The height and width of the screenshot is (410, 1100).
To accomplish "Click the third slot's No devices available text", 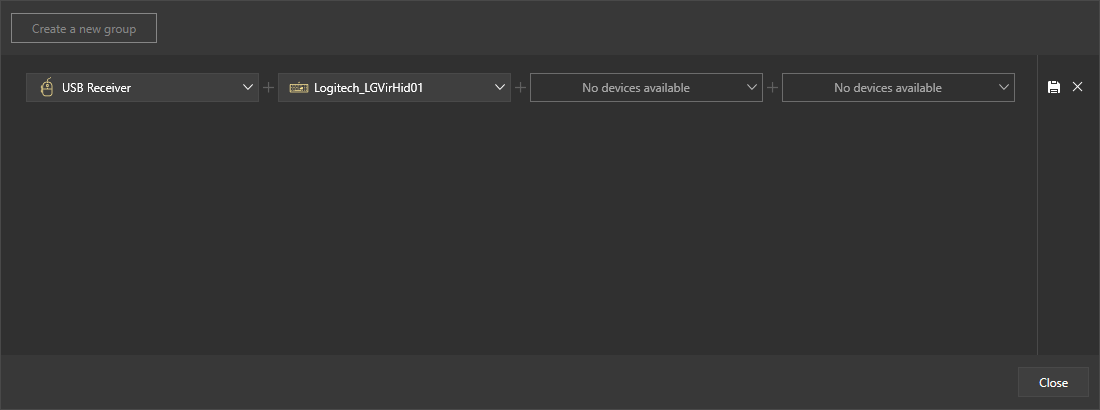I will pos(635,88).
